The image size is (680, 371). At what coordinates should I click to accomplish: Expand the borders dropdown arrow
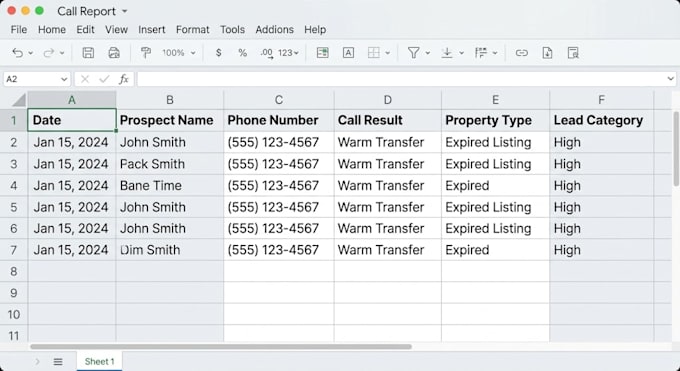388,53
